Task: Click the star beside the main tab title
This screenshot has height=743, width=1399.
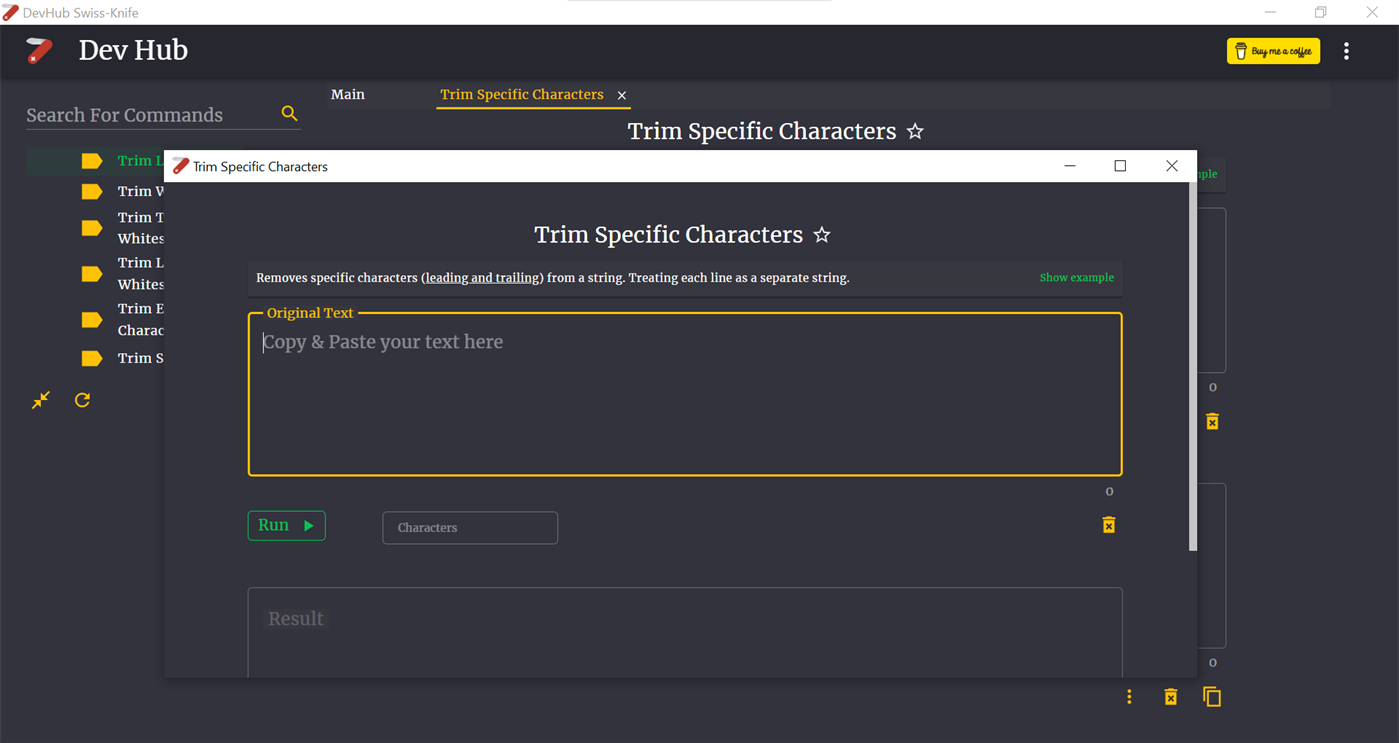Action: (915, 132)
